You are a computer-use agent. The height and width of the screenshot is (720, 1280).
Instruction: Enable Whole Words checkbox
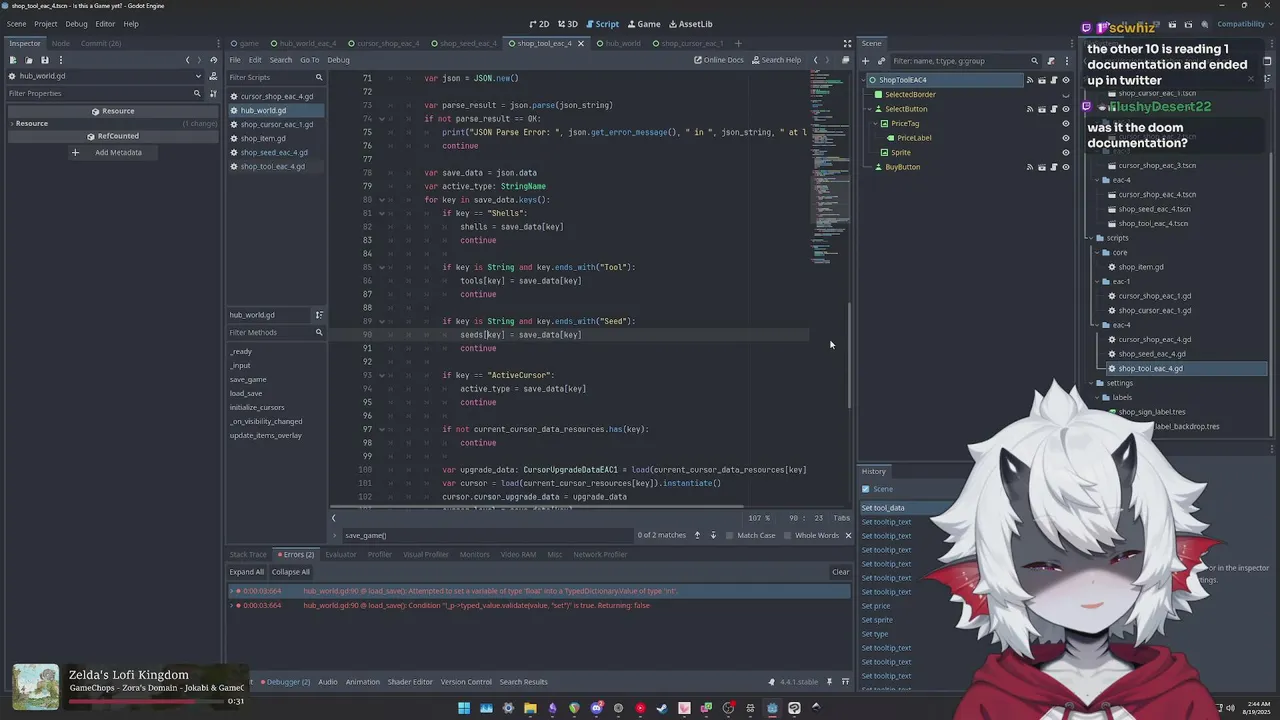tap(788, 535)
